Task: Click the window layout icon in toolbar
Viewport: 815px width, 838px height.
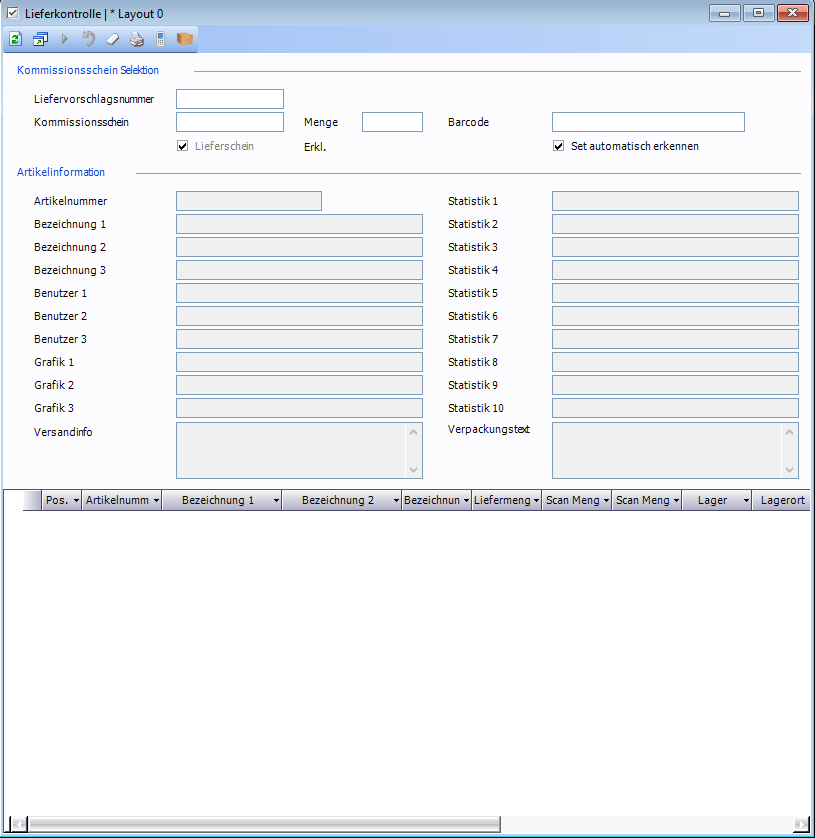Action: [x=40, y=39]
